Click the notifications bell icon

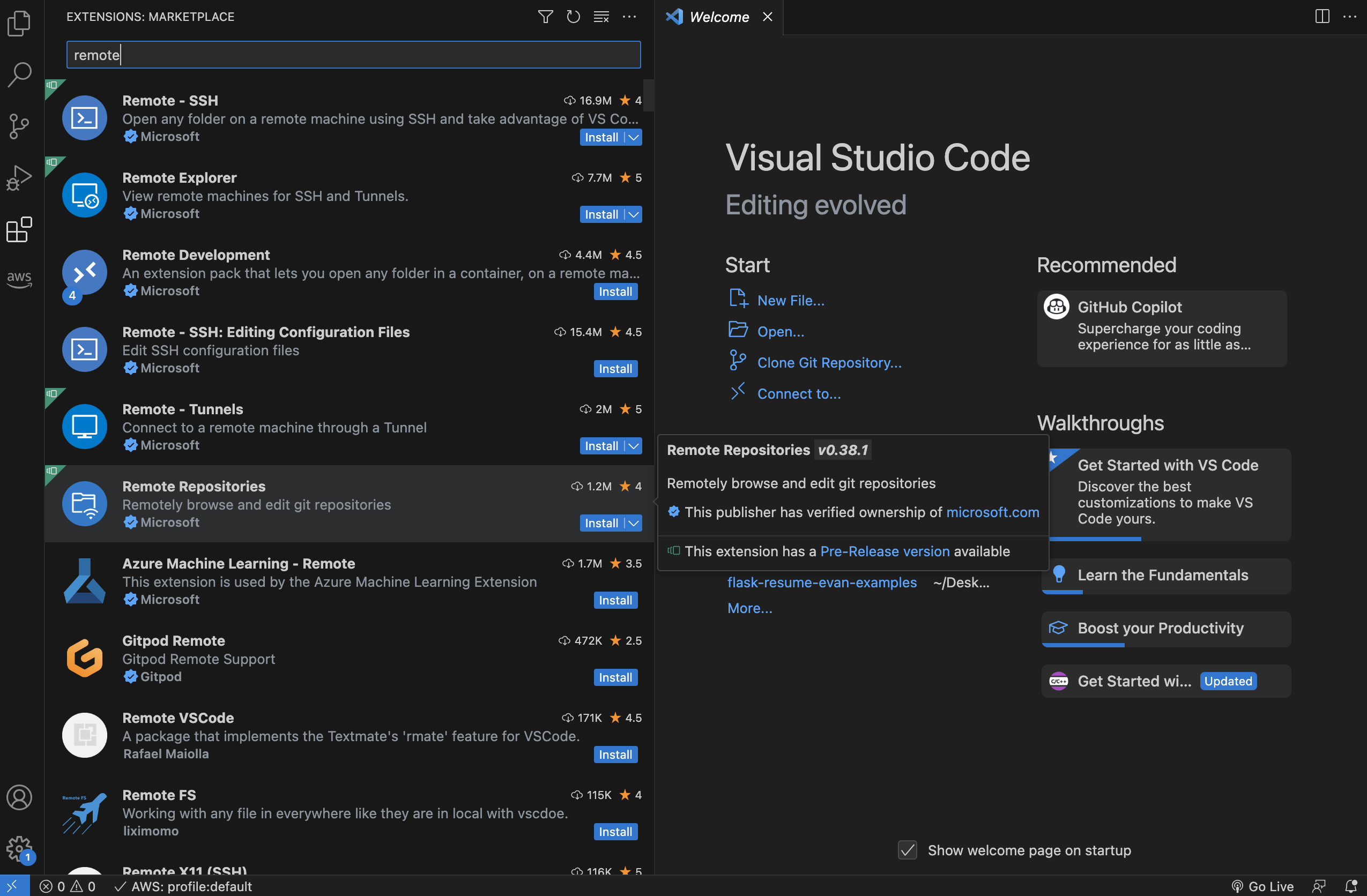pos(1351,886)
